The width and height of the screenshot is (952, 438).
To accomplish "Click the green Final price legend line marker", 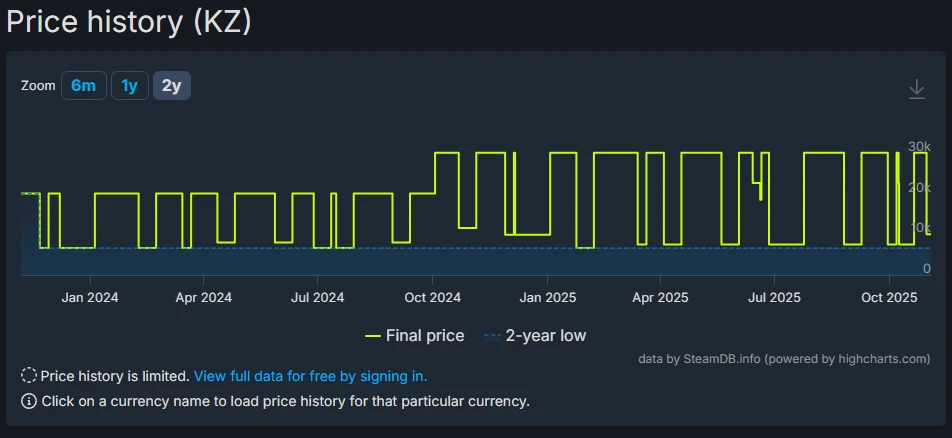I will click(374, 336).
